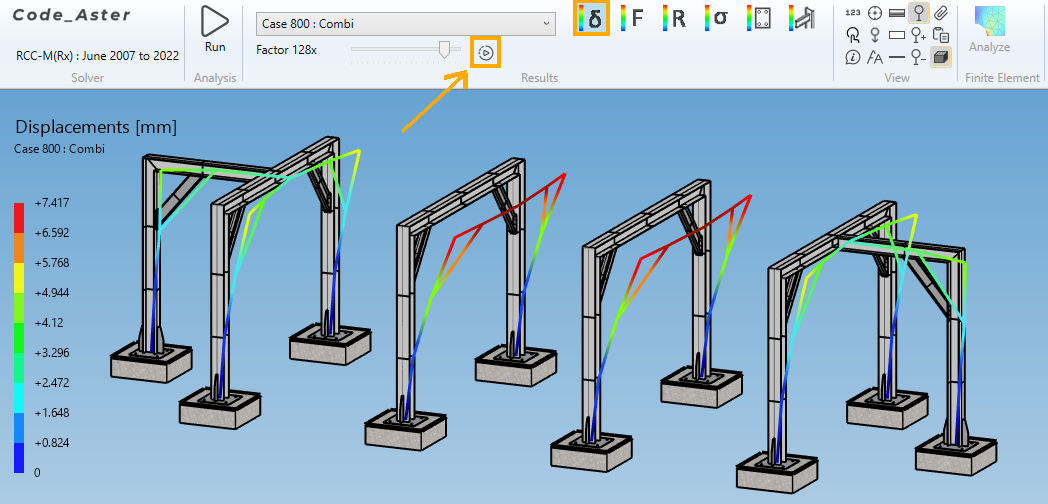Toggle 3D solid cube rendering view
Image resolution: width=1048 pixels, height=504 pixels.
point(940,57)
